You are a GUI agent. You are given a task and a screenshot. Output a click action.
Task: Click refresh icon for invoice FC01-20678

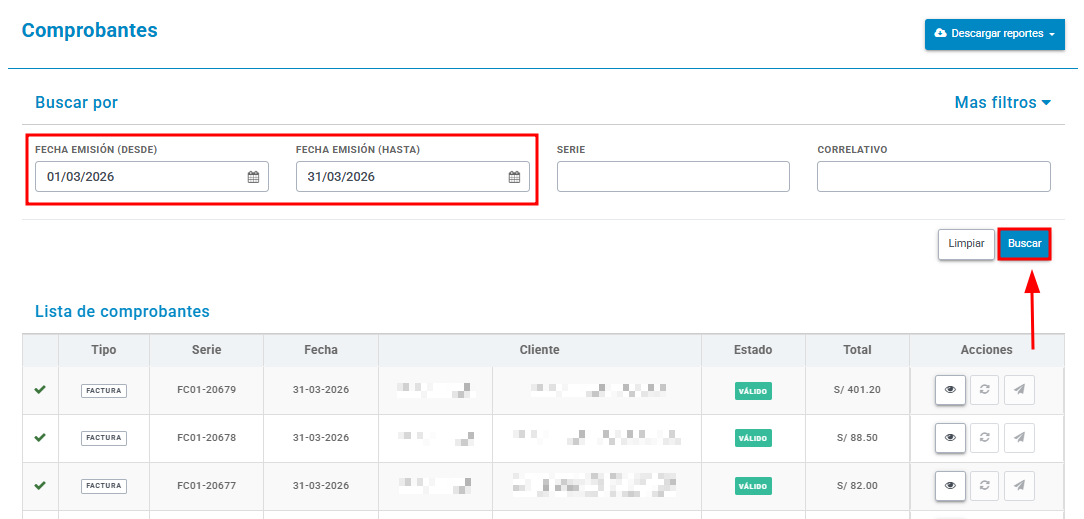point(984,437)
